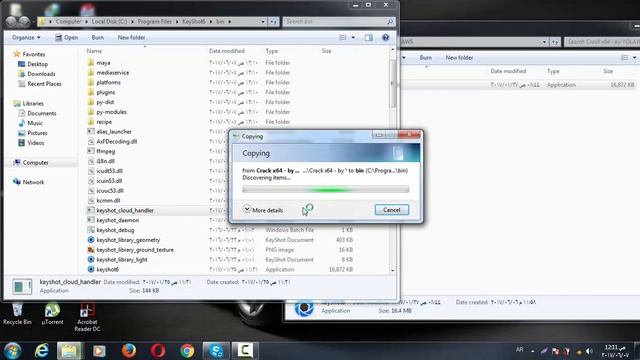Viewport: 640px width, 360px height.
Task: Open Recycle Bin desktop icon
Action: [17, 314]
